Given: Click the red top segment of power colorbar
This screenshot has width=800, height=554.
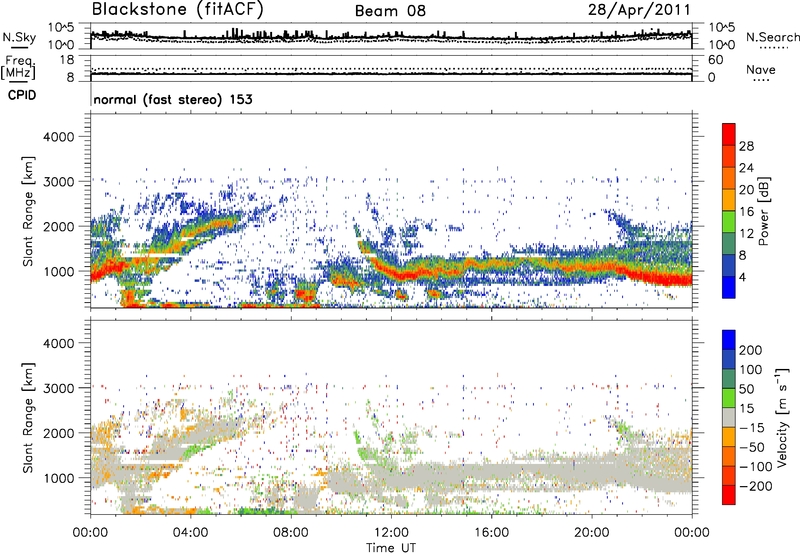Looking at the screenshot, I should pos(729,134).
